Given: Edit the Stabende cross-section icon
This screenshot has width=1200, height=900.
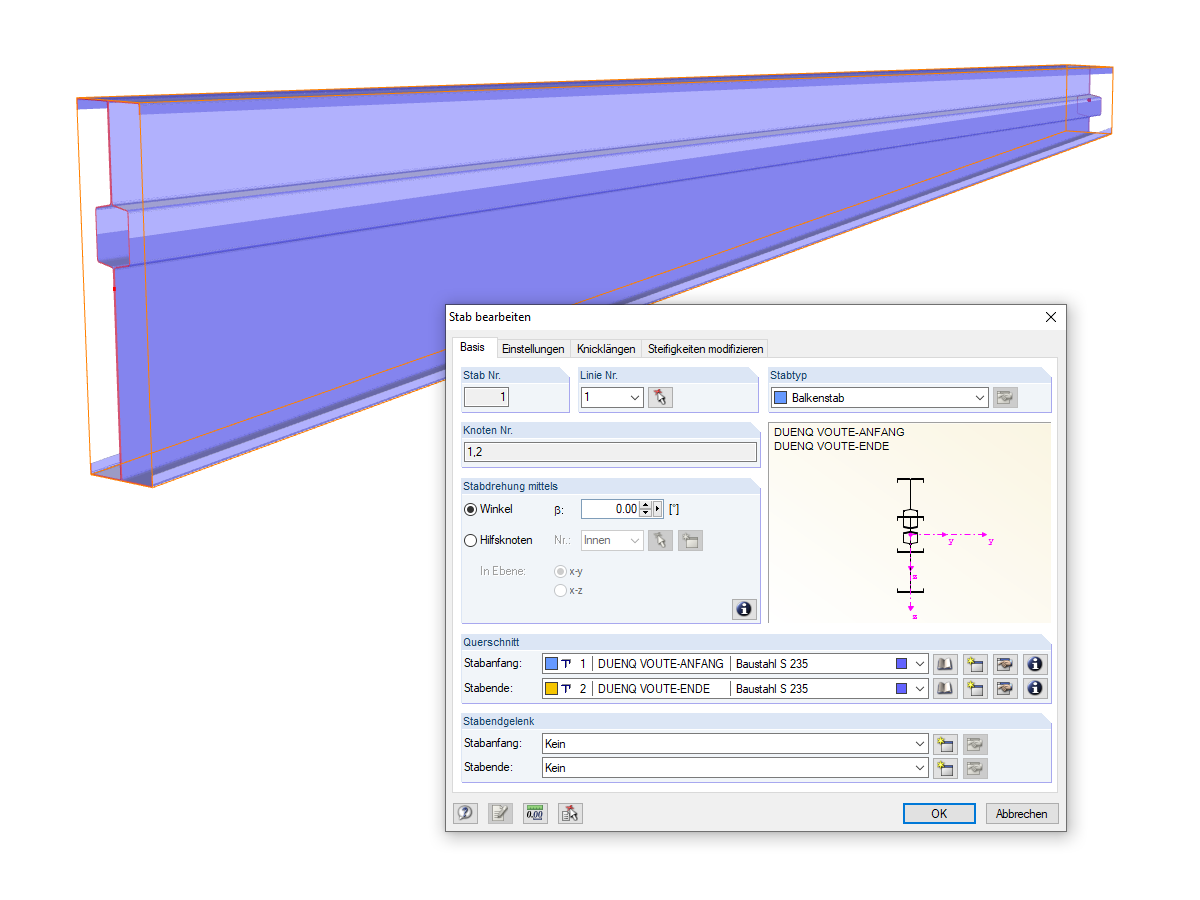Looking at the screenshot, I should coord(1005,688).
